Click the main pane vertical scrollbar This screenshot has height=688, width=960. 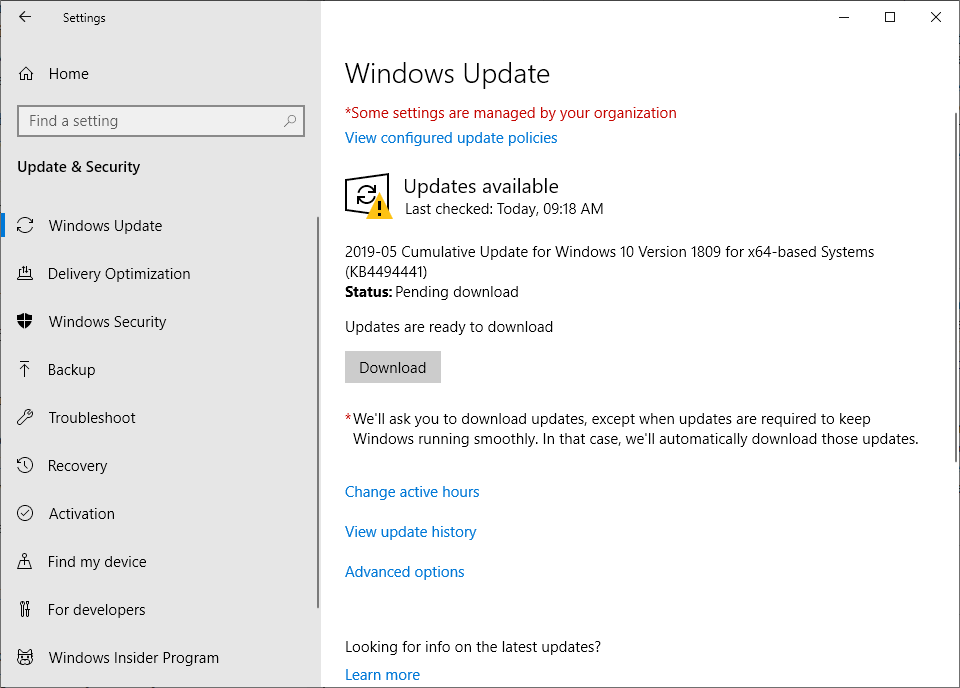coord(956,288)
